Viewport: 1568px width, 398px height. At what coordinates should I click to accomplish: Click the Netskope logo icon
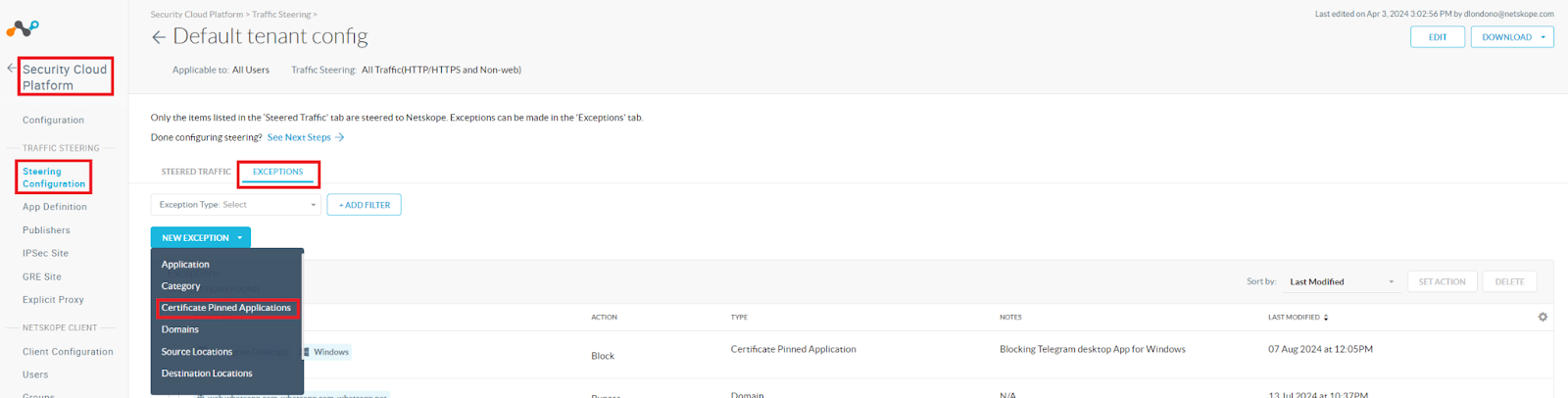pos(23,29)
